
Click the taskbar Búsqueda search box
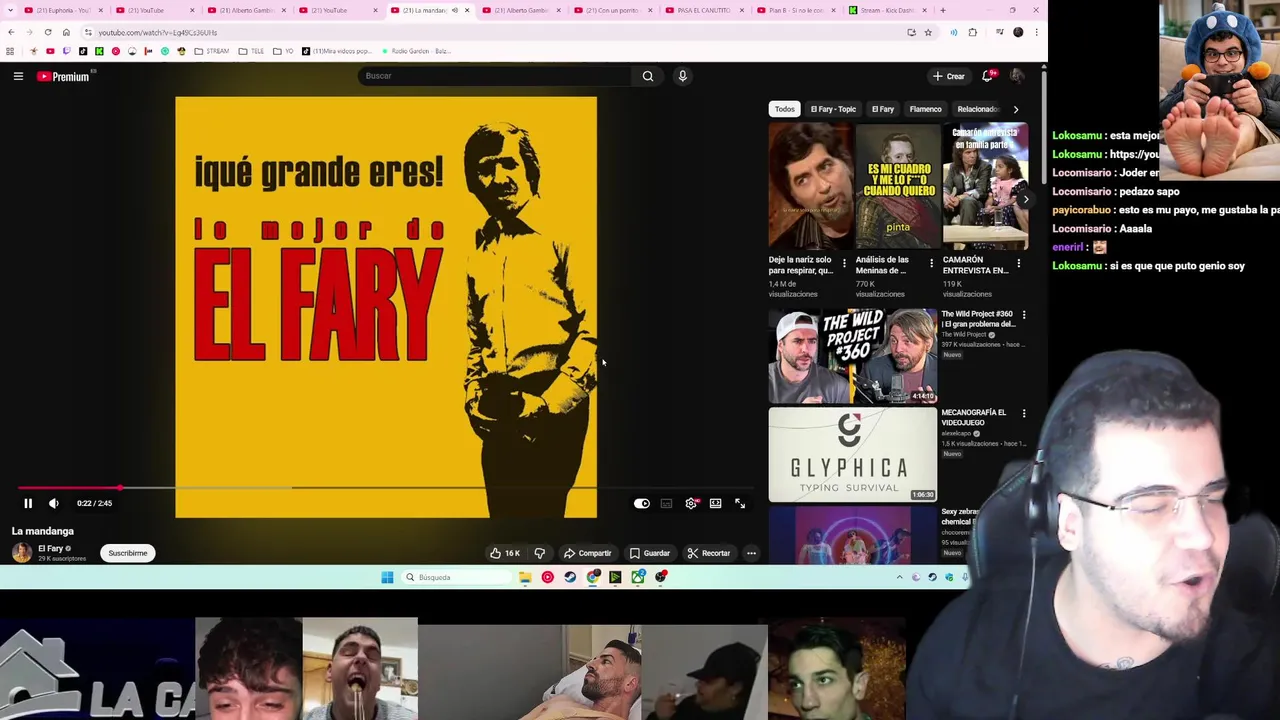[454, 577]
